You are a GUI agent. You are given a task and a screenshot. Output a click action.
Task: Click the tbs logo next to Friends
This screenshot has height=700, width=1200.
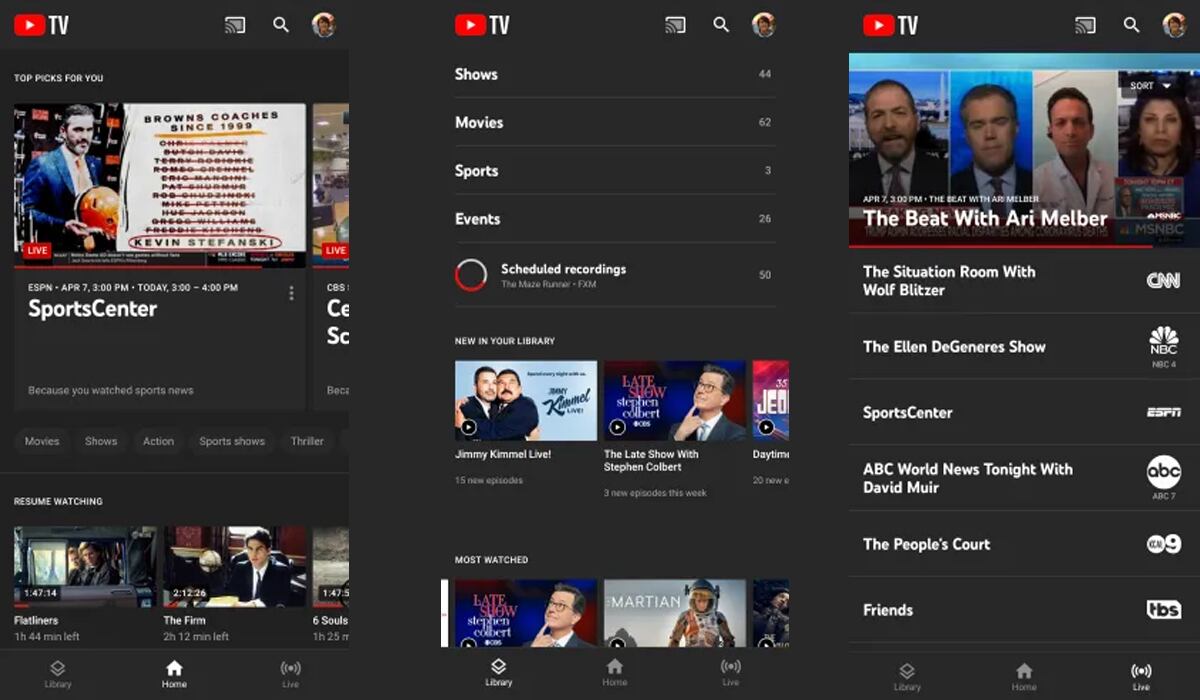(1162, 610)
